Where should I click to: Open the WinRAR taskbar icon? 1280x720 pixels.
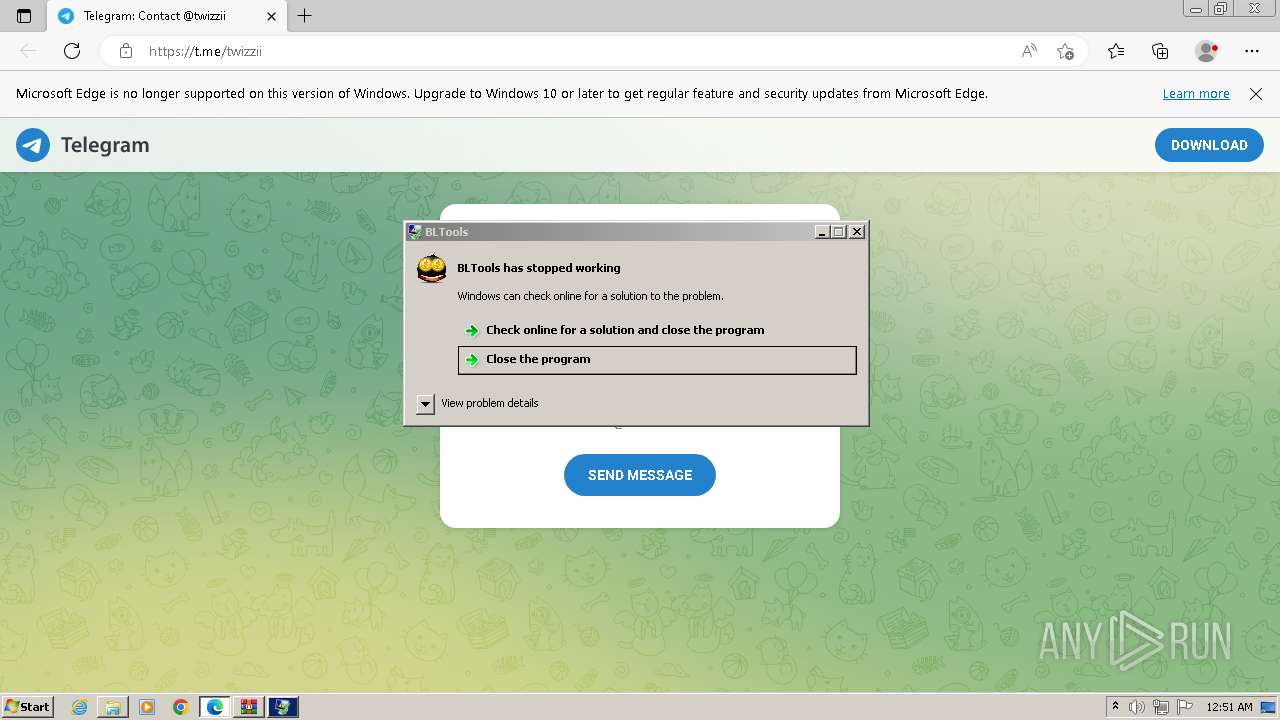(249, 707)
